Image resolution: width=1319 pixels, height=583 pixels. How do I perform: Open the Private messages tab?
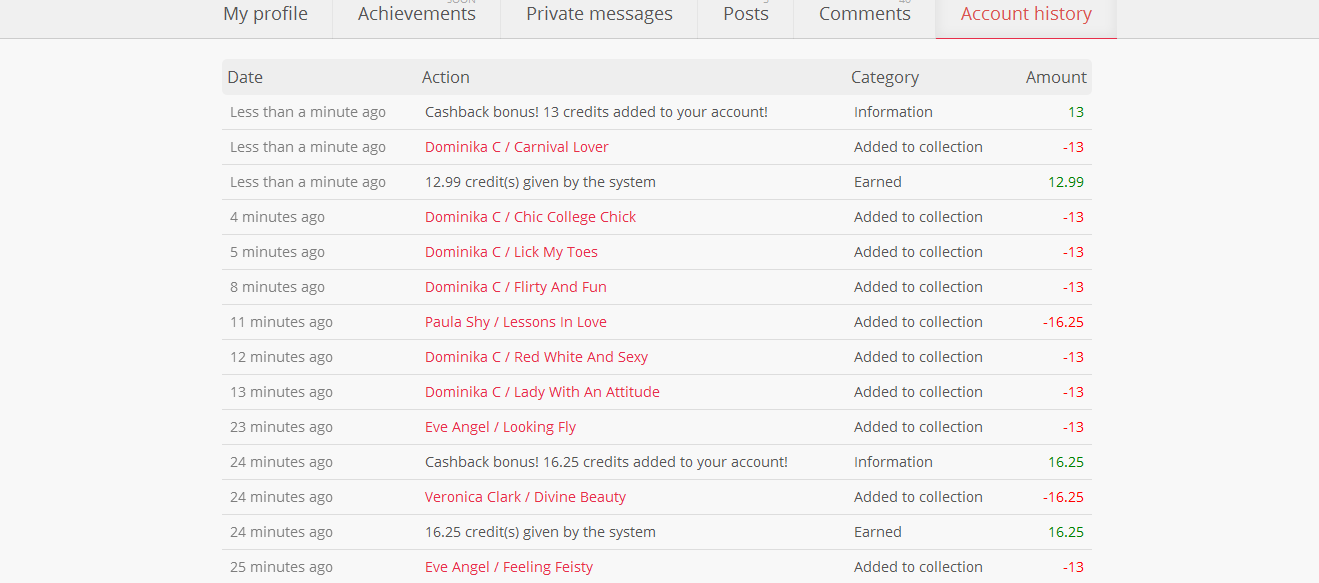(x=599, y=16)
